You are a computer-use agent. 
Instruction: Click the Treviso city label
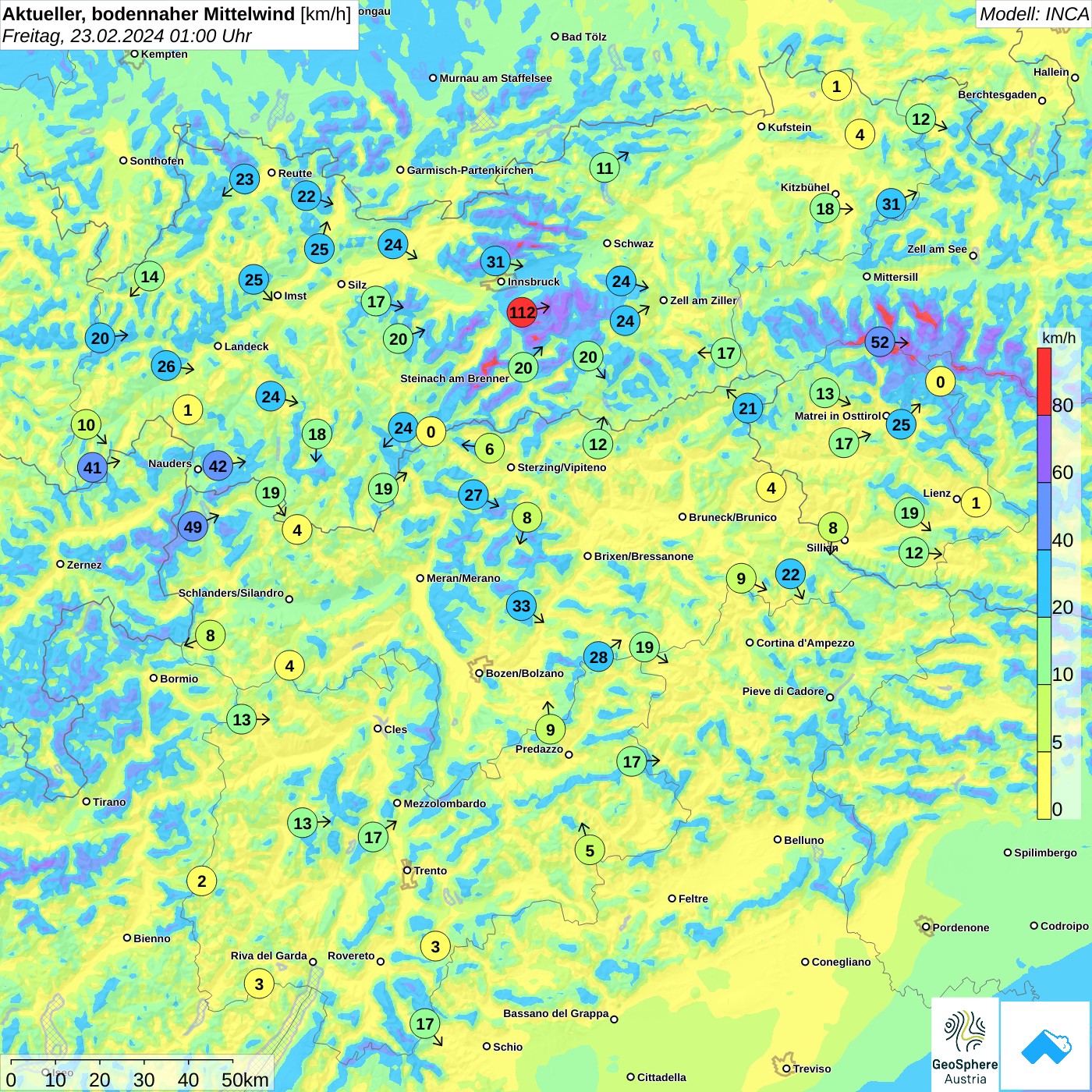811,1069
